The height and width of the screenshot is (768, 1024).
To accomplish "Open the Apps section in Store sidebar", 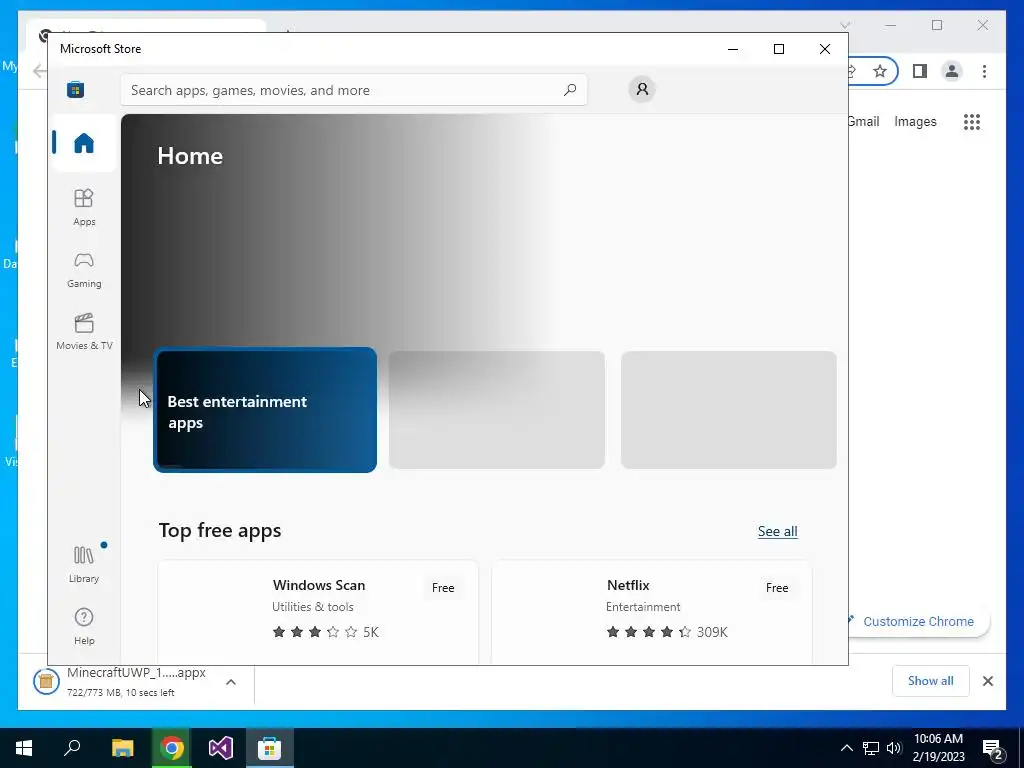I will tap(84, 207).
